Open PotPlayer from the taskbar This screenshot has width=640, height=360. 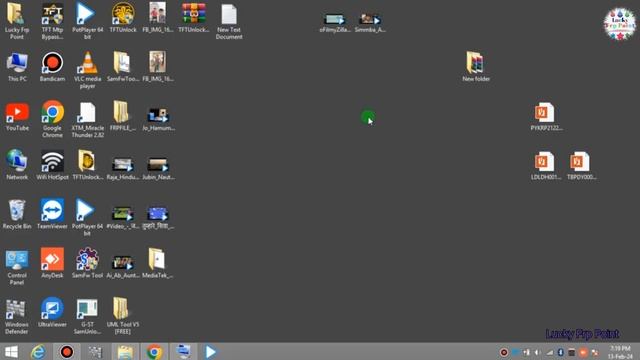pos(210,351)
